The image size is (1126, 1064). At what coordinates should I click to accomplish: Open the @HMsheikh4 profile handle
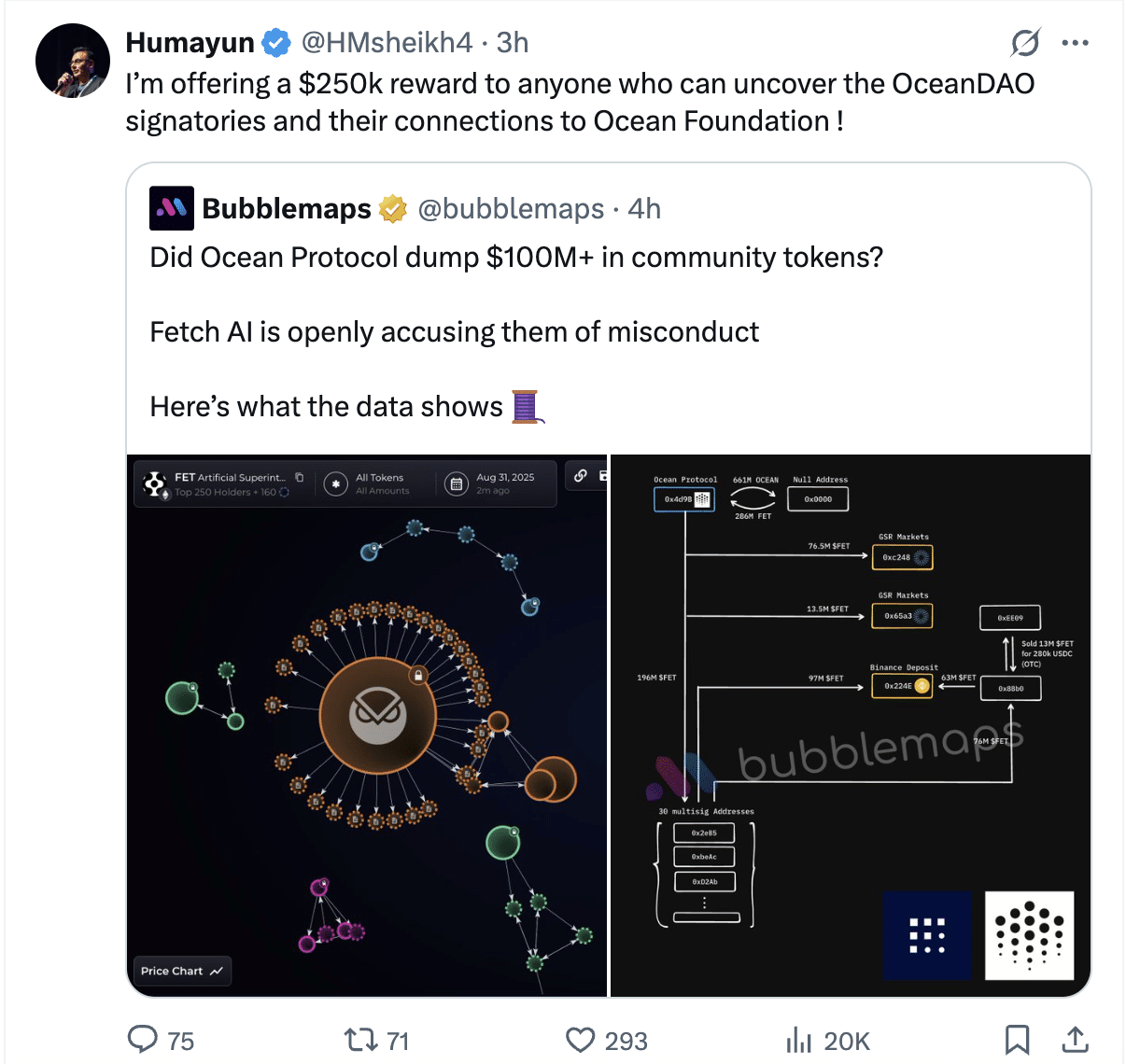[387, 43]
